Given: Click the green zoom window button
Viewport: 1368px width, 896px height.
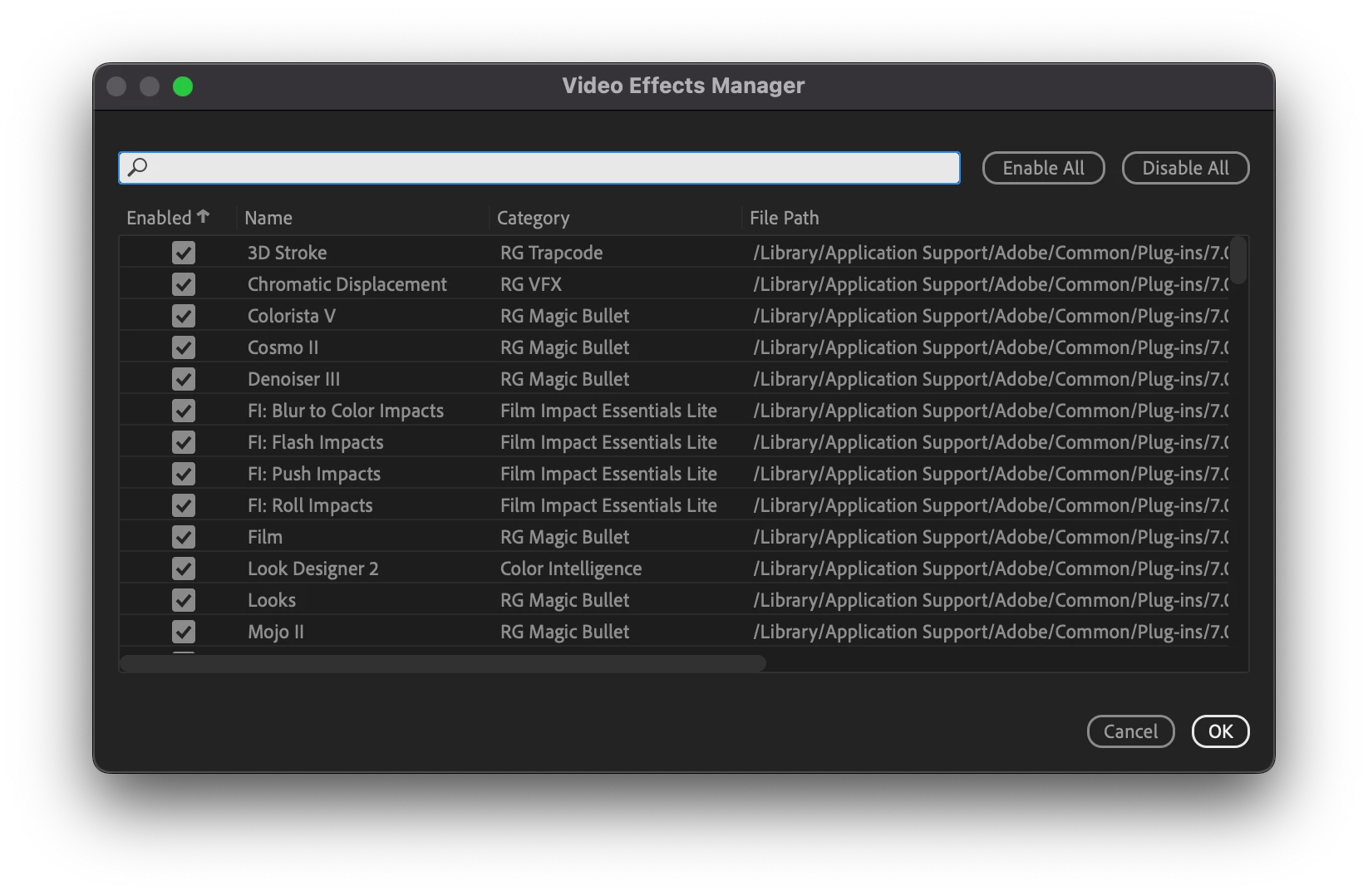Looking at the screenshot, I should [183, 86].
